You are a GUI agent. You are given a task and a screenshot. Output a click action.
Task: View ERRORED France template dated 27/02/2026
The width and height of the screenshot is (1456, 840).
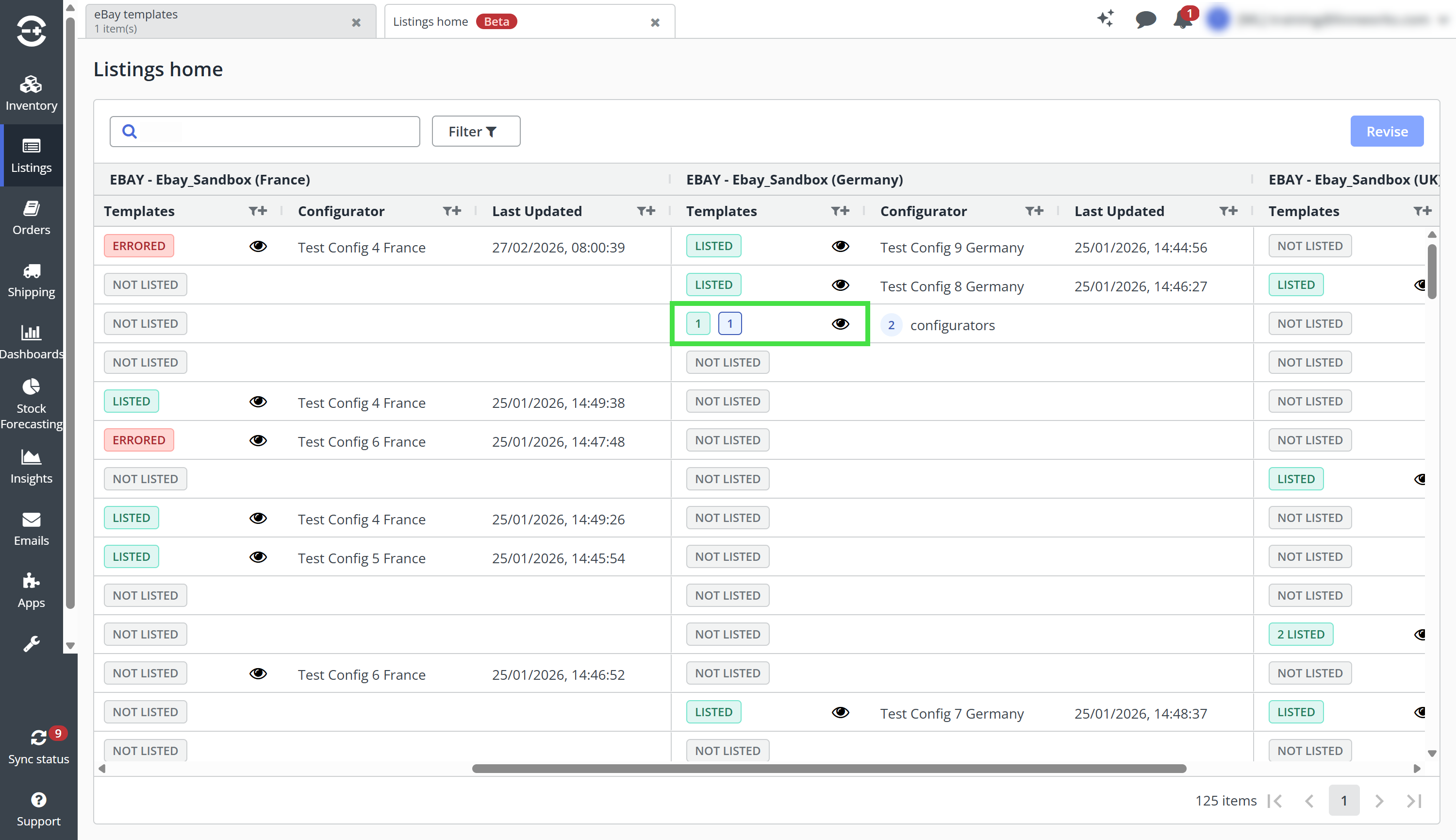click(x=258, y=246)
